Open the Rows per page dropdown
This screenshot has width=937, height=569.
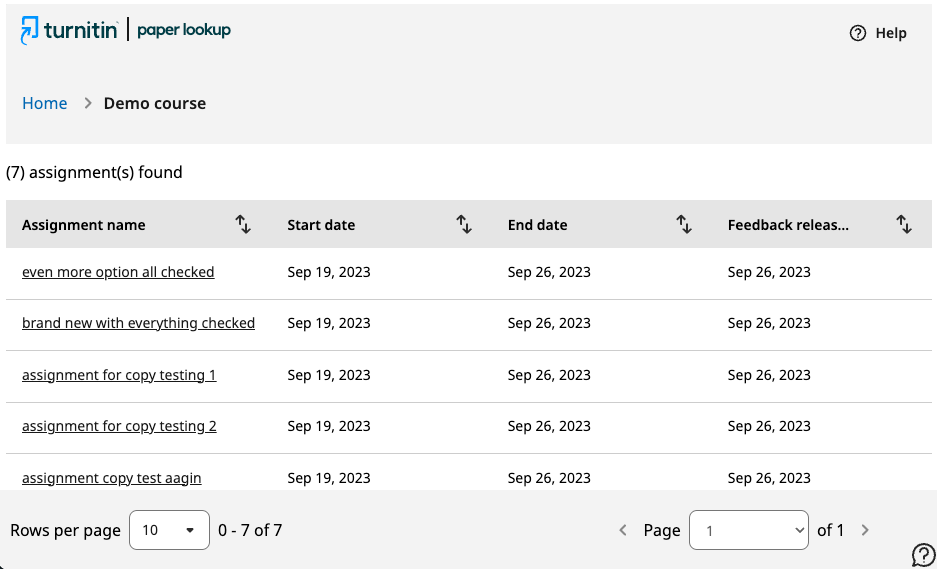point(169,530)
